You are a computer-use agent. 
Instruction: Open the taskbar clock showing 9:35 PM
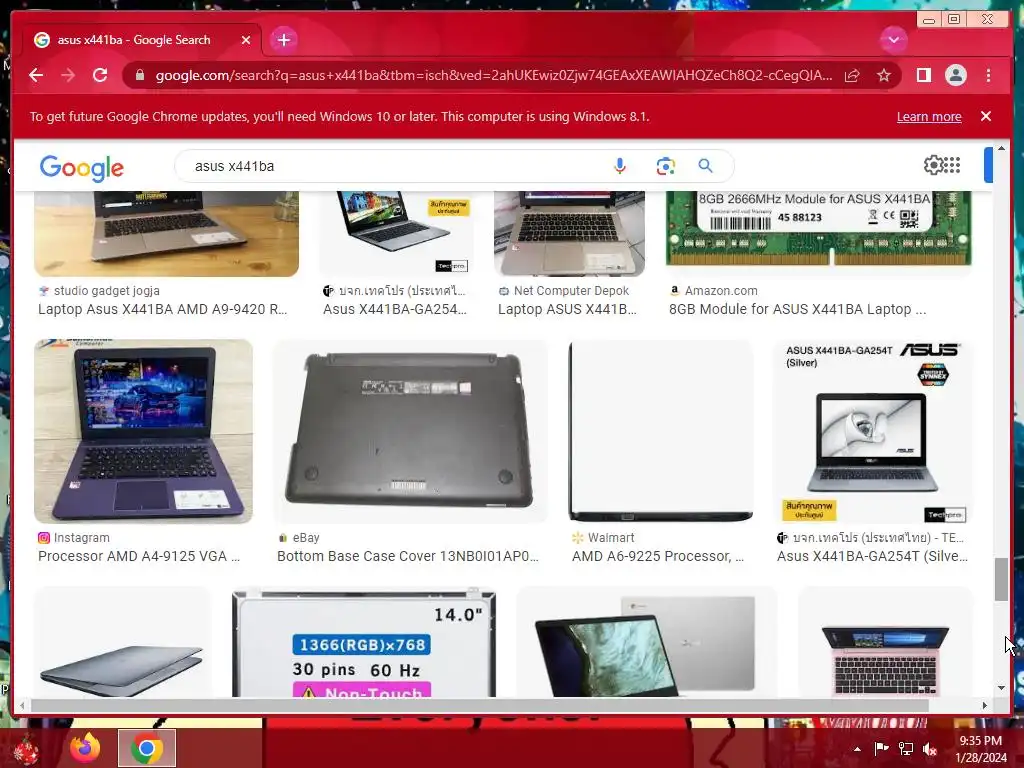pyautogui.click(x=981, y=749)
